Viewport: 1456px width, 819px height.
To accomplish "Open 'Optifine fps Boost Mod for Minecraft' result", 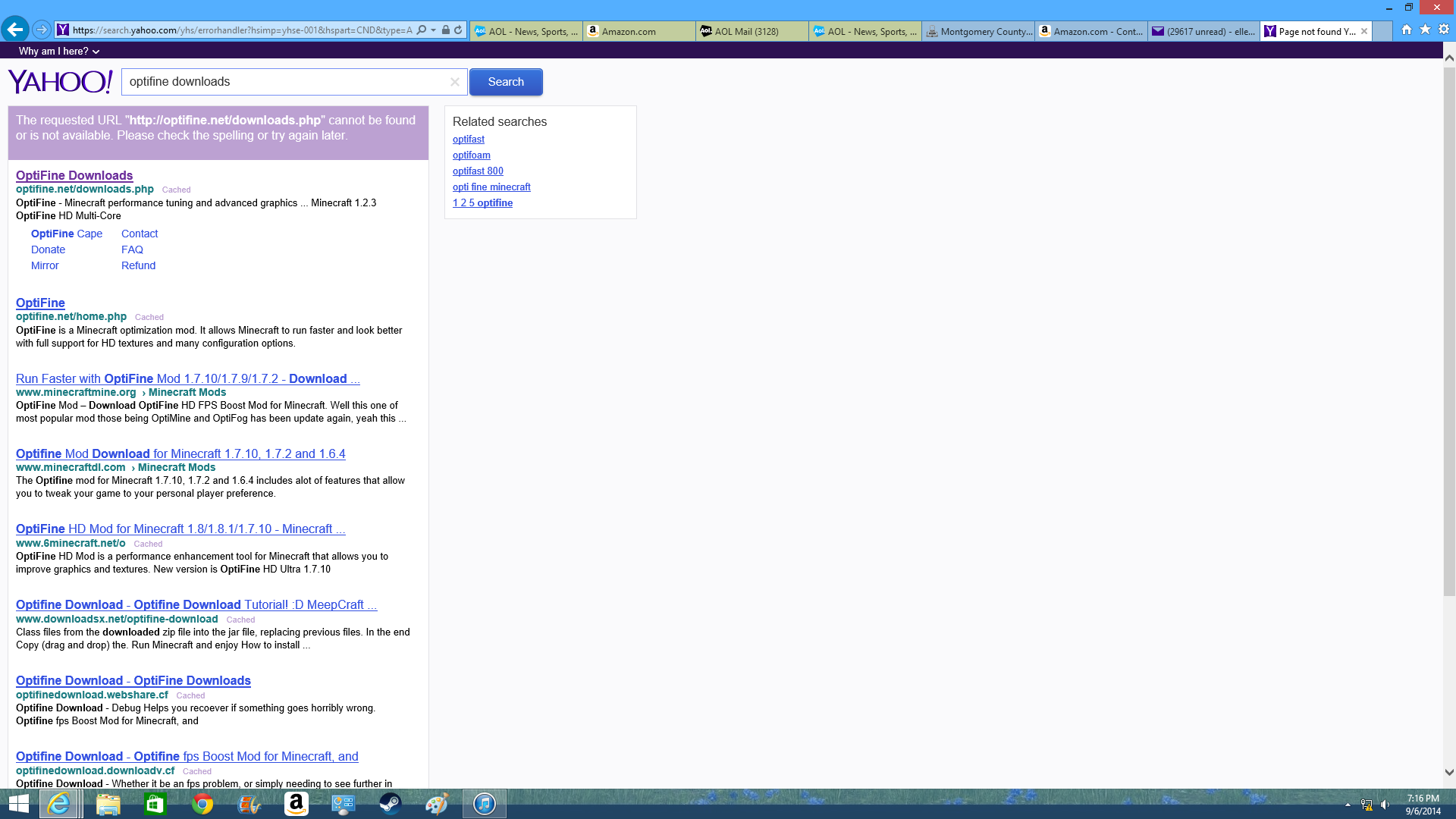I will 187,756.
